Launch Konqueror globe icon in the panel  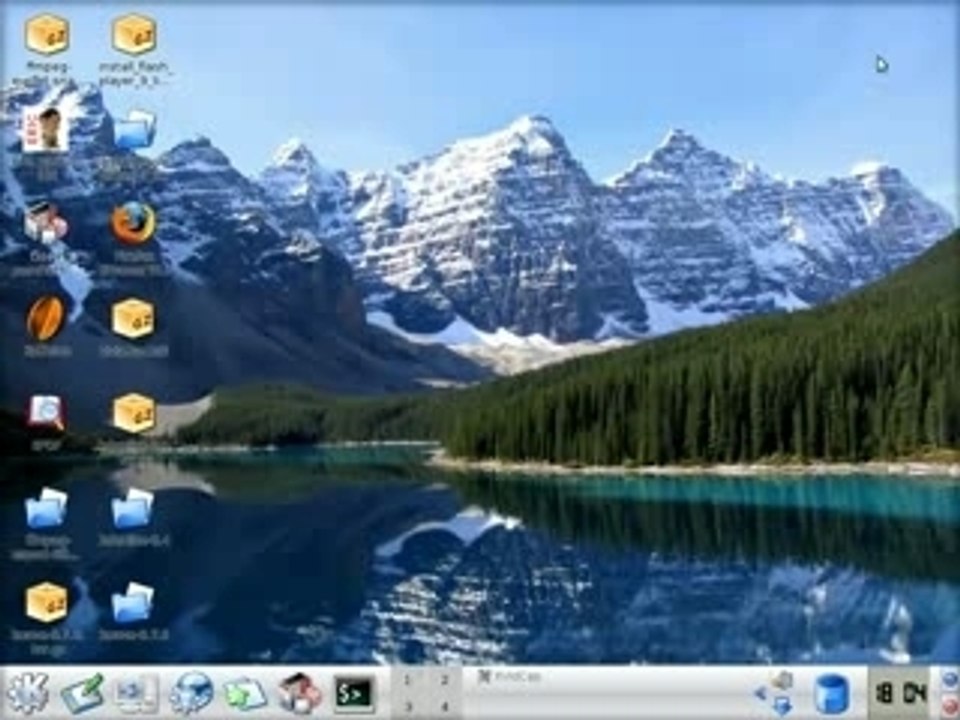coord(191,693)
